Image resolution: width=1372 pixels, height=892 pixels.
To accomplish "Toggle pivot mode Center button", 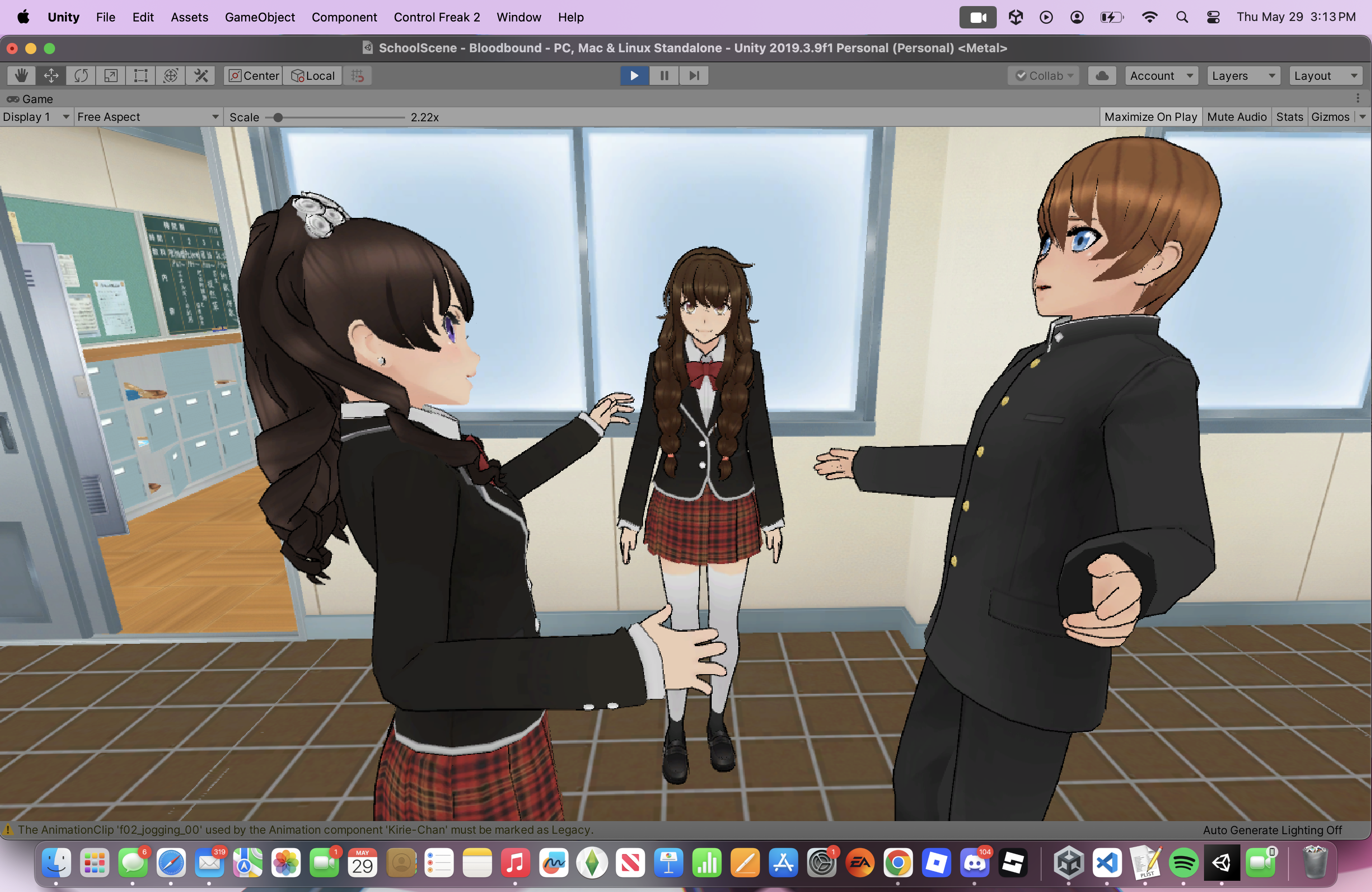I will tap(253, 76).
